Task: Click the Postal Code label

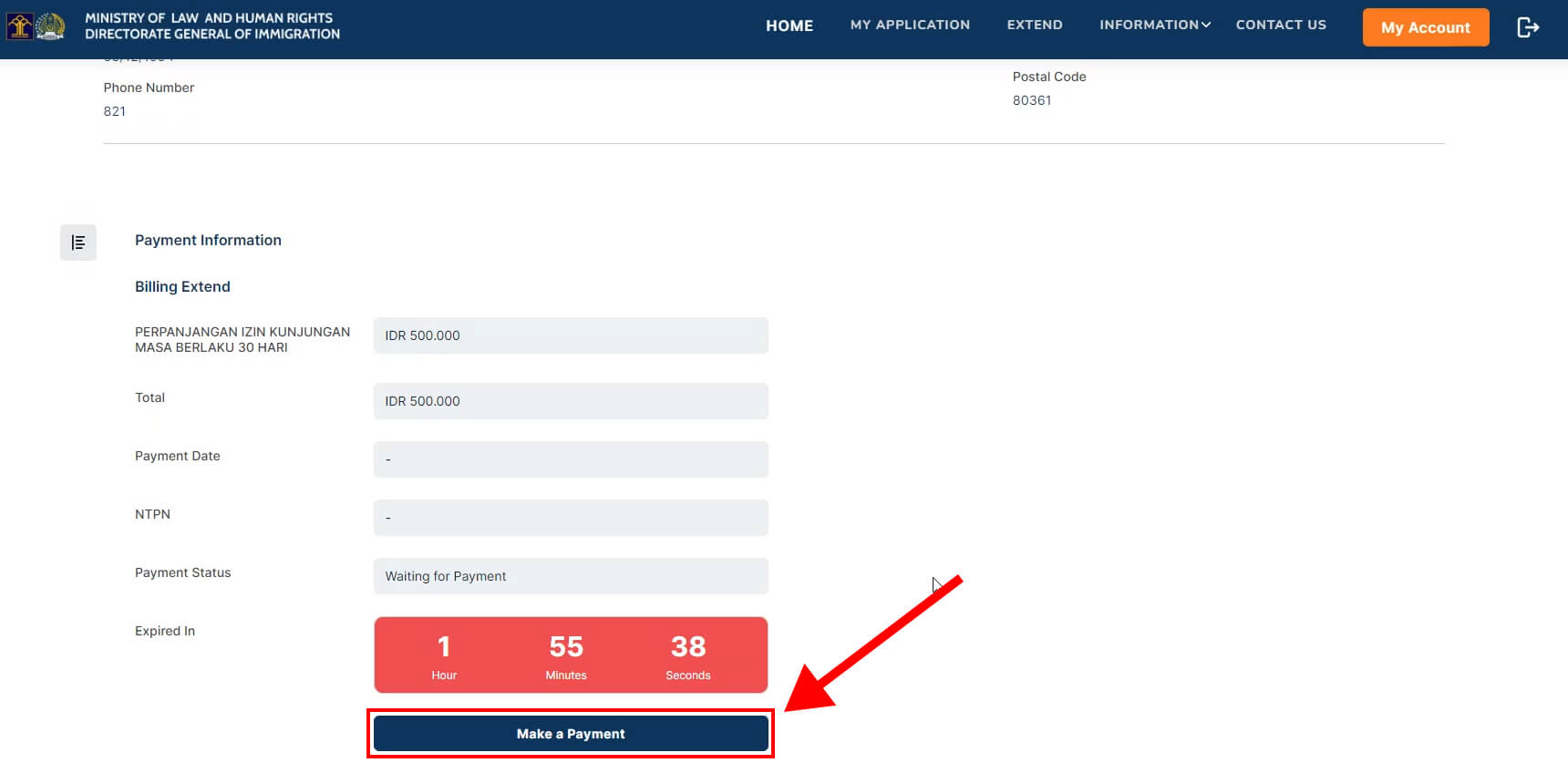Action: coord(1049,77)
